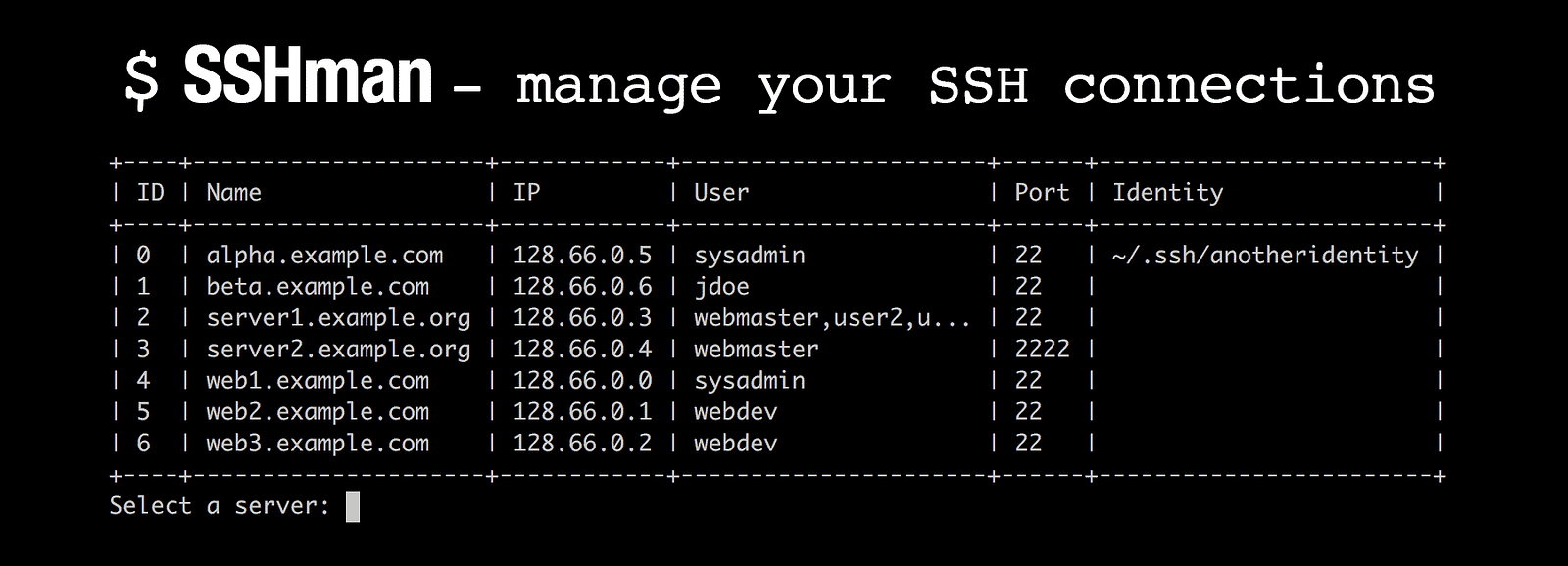This screenshot has height=566, width=1568.
Task: Click the dollar sign prompt symbol
Action: click(x=142, y=79)
